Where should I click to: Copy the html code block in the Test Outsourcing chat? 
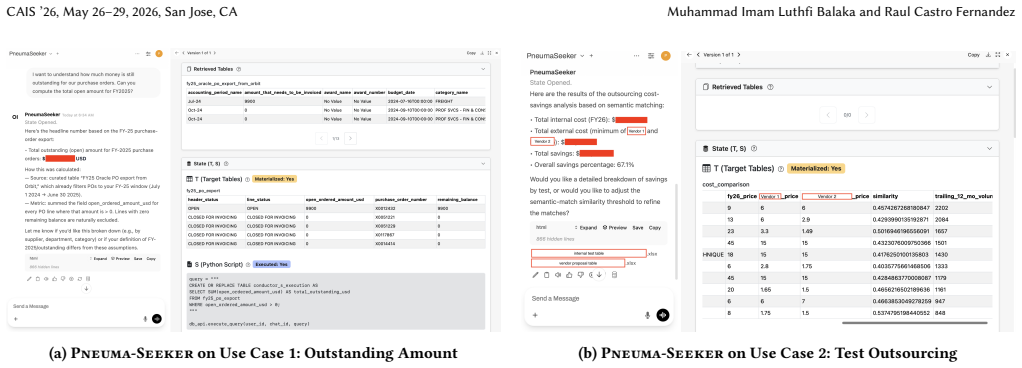tap(654, 227)
